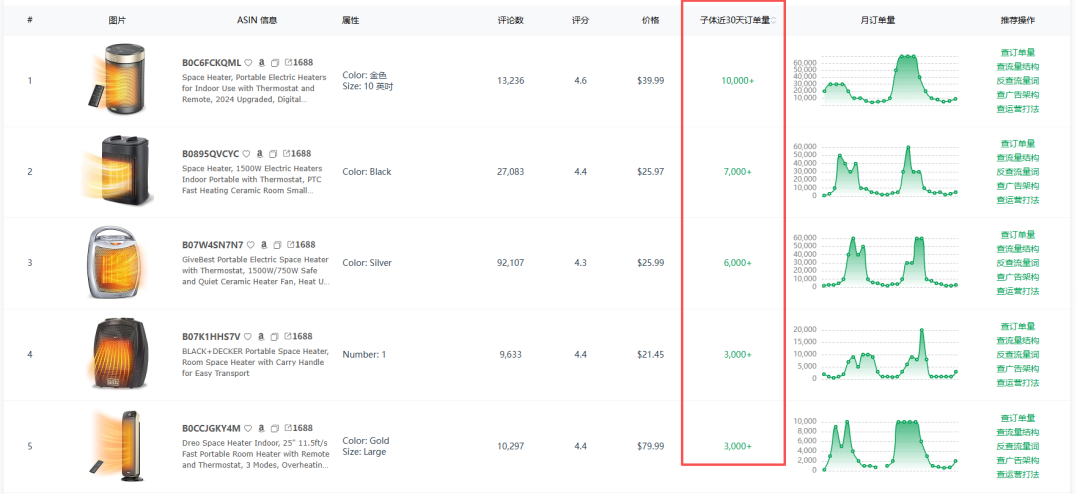Click 查运营打法 in row 5
The image size is (1080, 494).
[x=1017, y=474]
